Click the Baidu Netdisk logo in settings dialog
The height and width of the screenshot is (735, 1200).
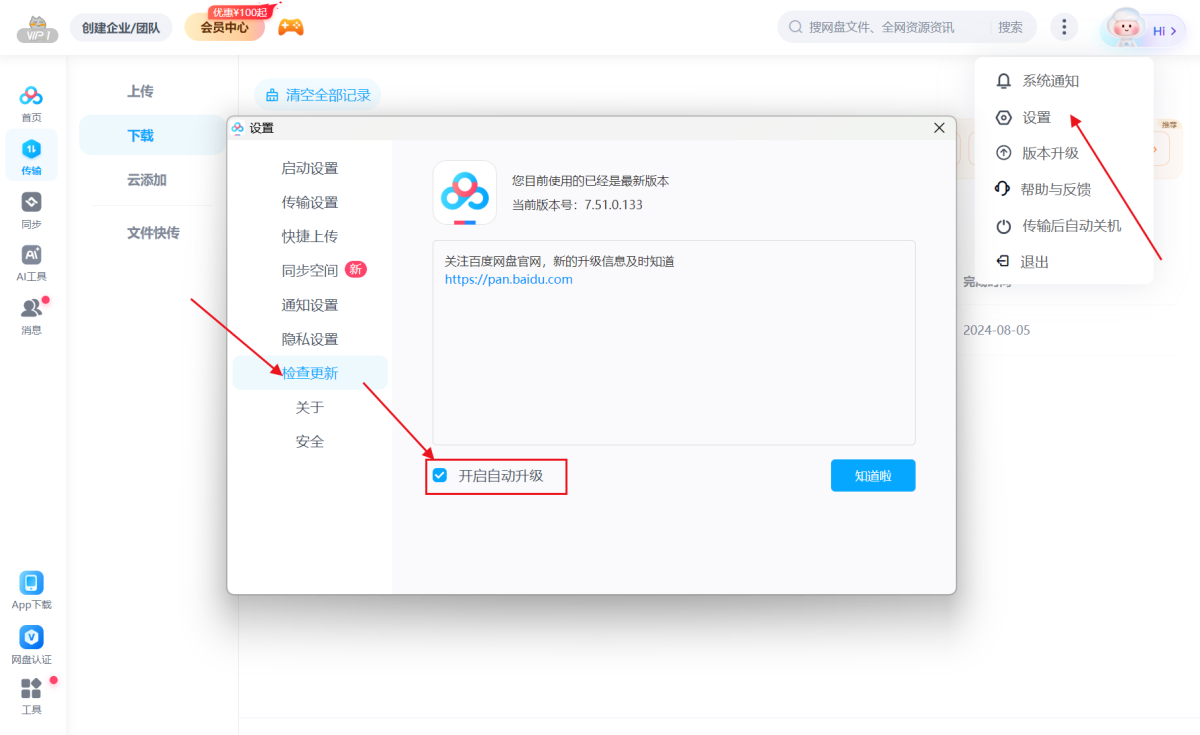click(465, 192)
